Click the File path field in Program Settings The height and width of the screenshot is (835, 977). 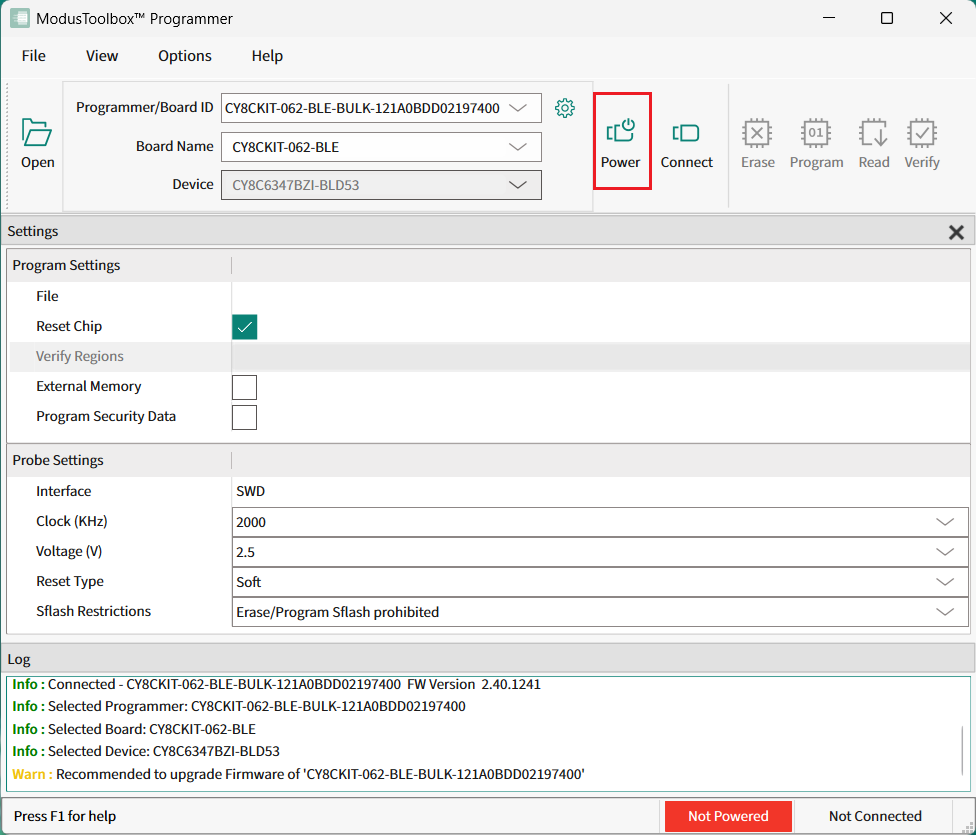pos(600,297)
